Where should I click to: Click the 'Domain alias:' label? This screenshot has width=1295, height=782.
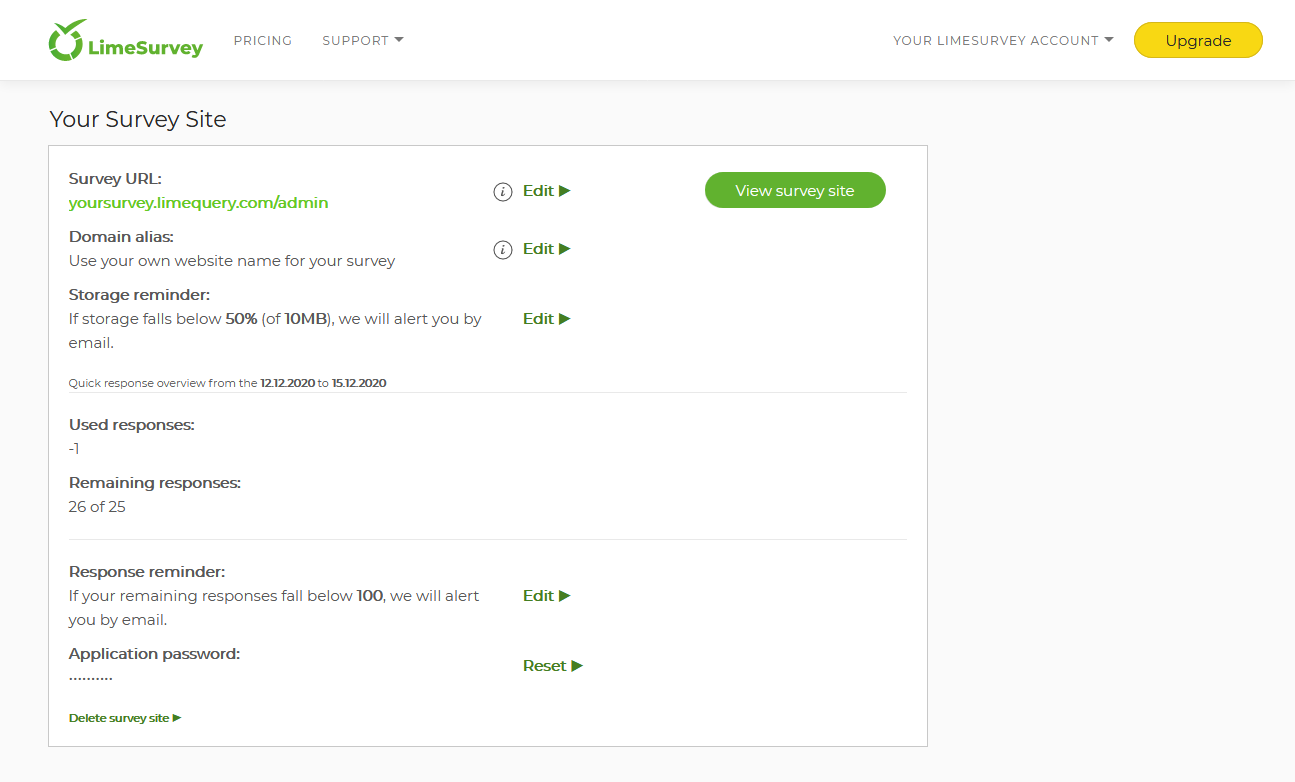pos(121,237)
